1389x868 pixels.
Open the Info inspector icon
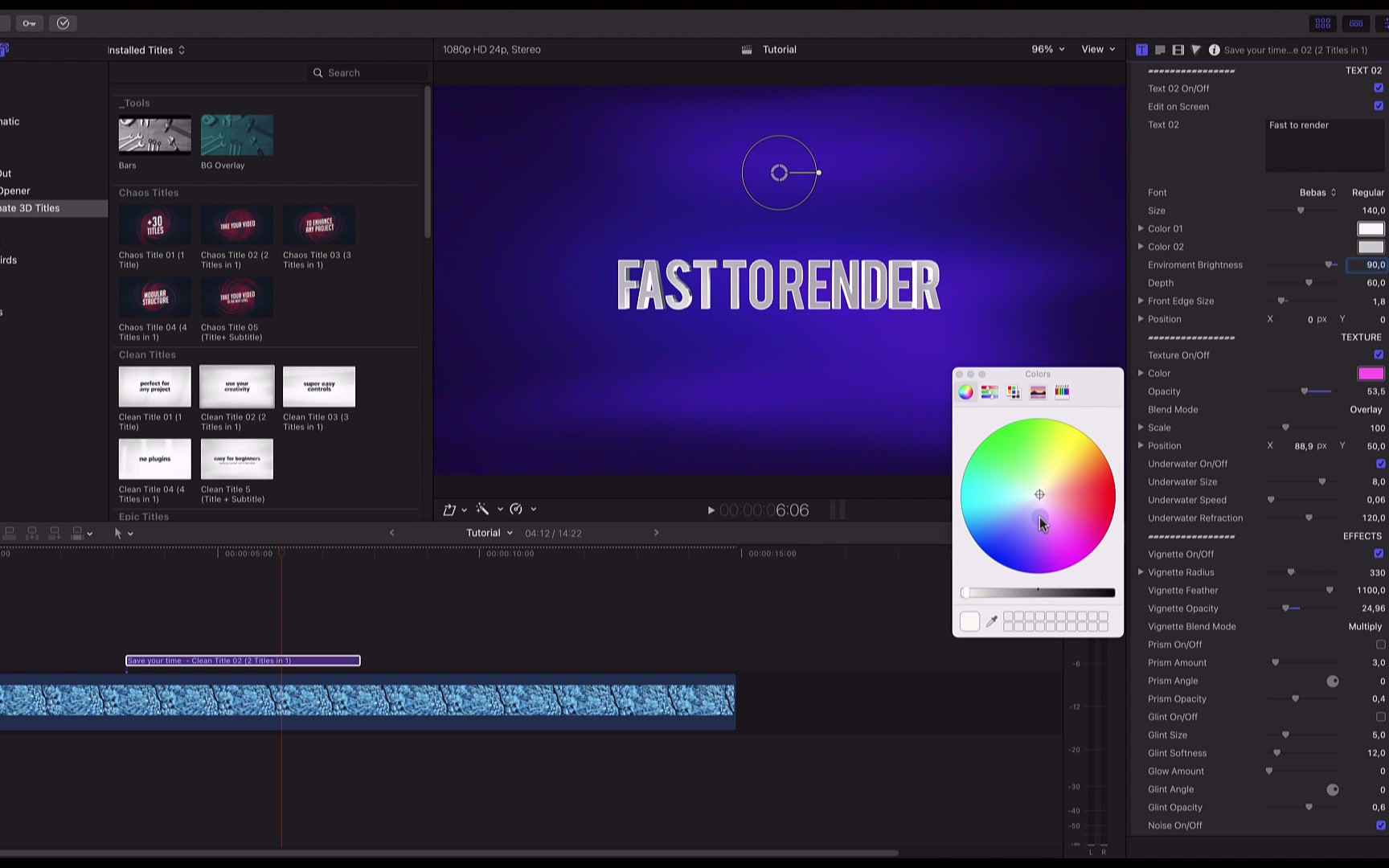click(1214, 49)
